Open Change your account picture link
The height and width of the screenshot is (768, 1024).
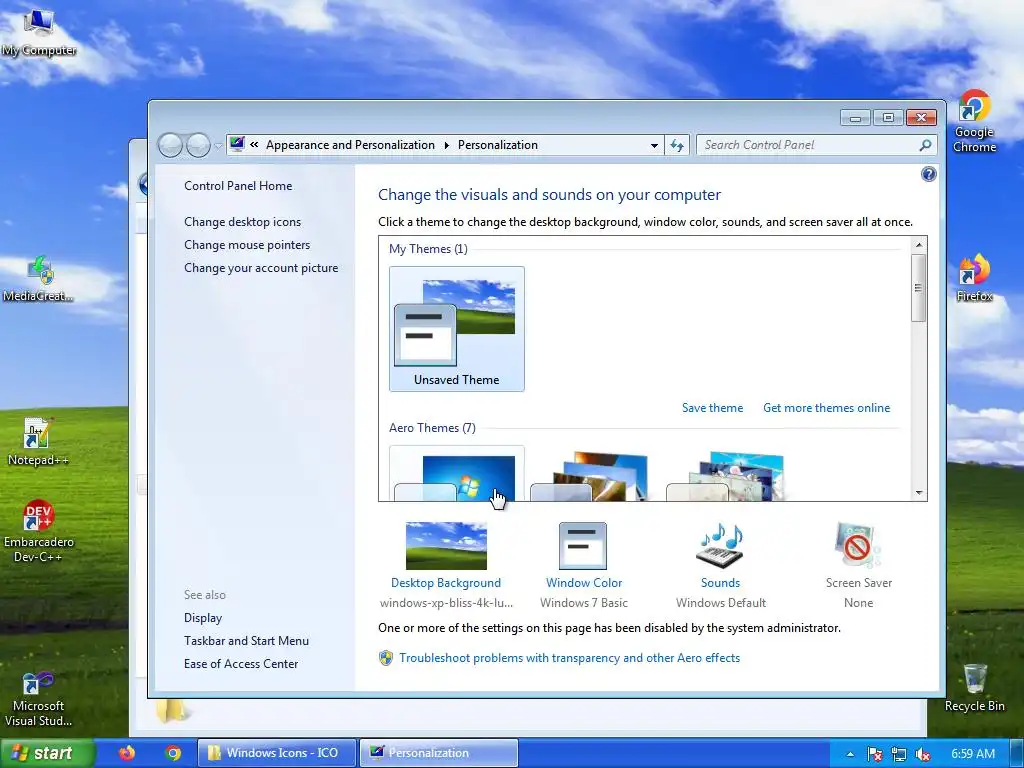(x=261, y=268)
